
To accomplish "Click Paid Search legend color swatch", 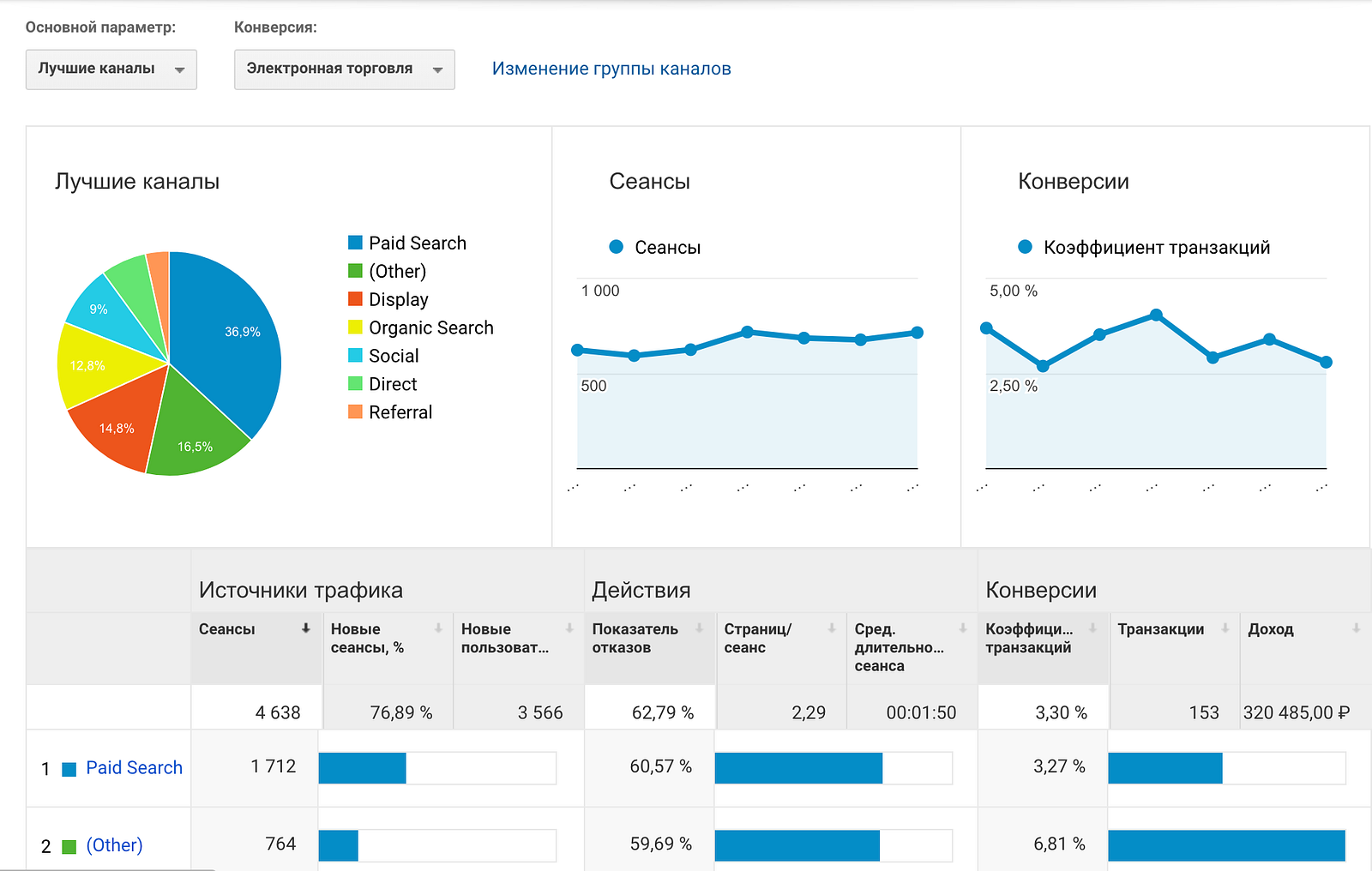I will click(355, 243).
